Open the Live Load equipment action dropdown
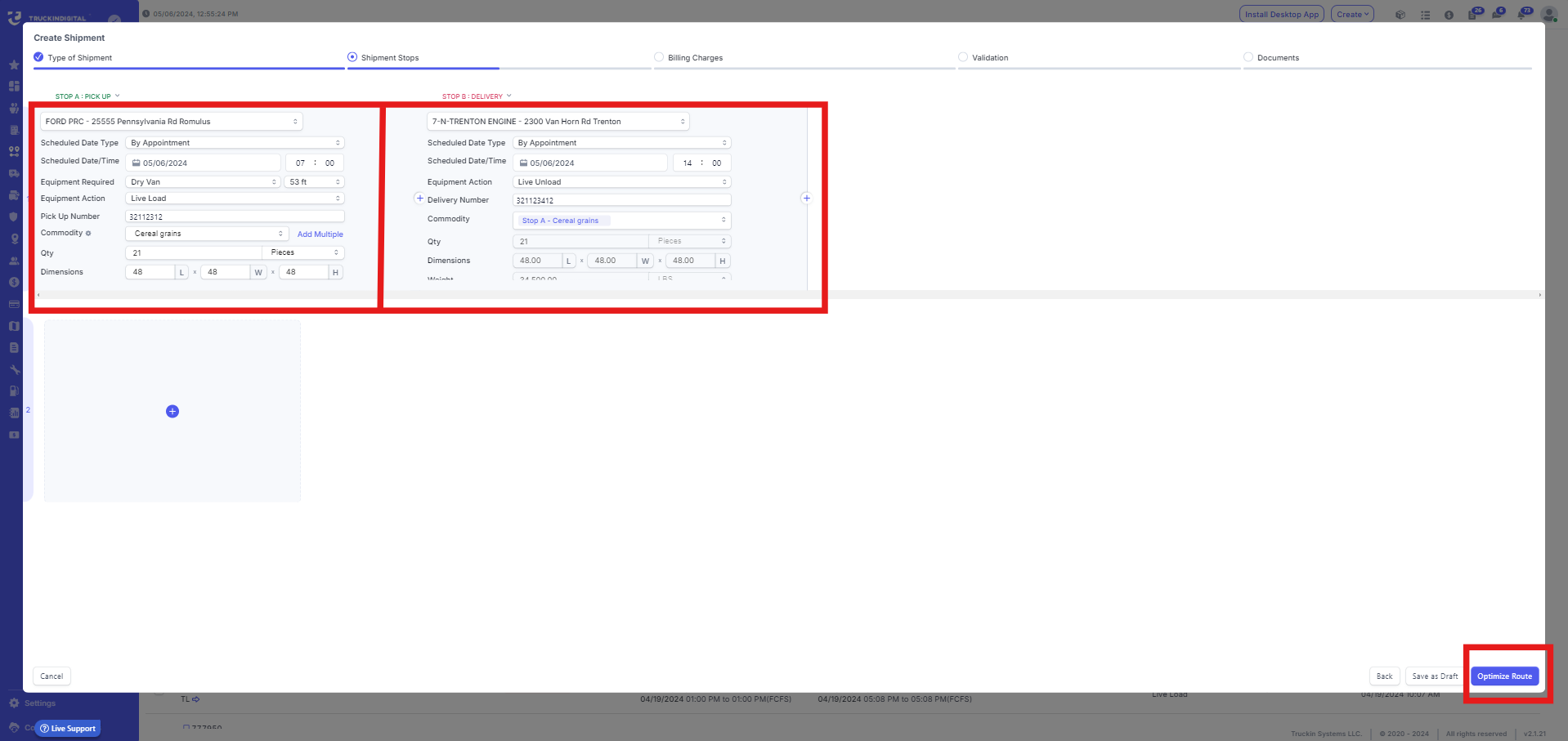Viewport: 1568px width, 741px height. click(235, 199)
